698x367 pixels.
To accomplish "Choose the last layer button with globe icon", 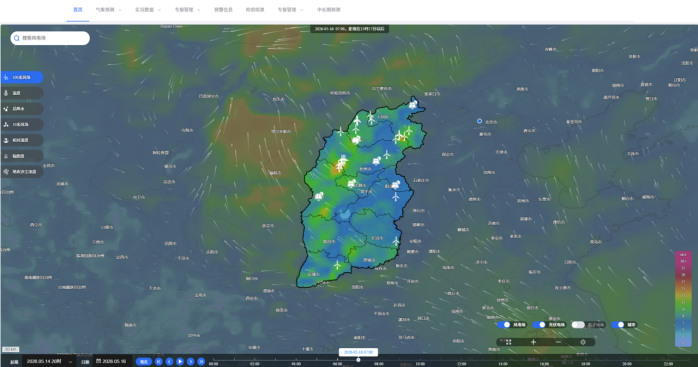I will (22, 171).
